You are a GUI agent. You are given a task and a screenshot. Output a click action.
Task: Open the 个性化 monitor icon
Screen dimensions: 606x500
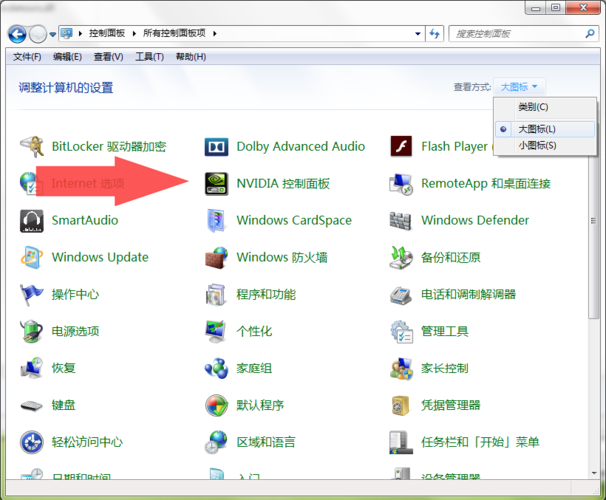click(216, 332)
